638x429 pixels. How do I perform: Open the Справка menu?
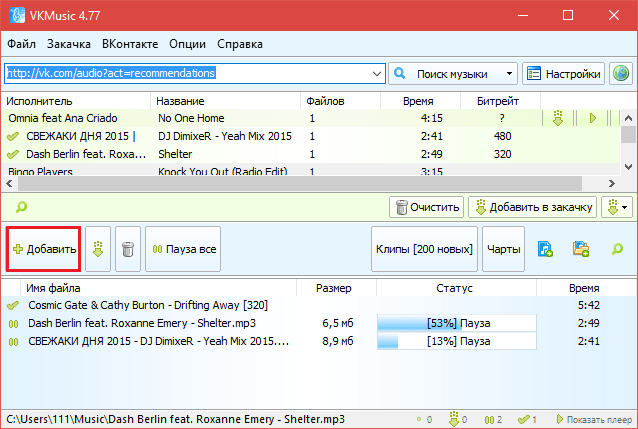click(x=240, y=44)
